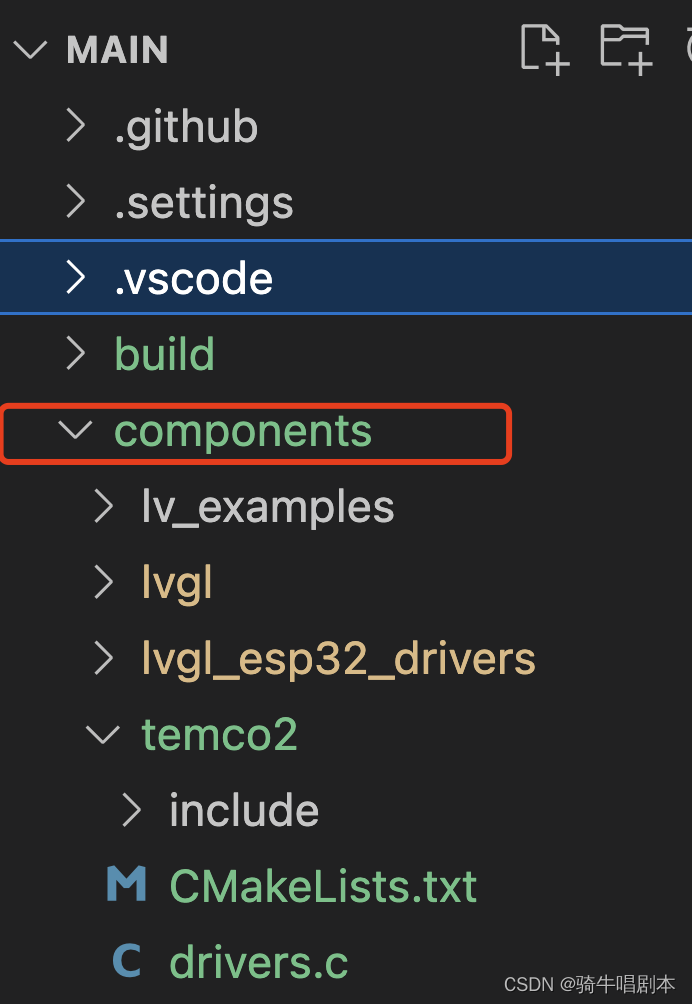
Task: Select the highlighted .vscode folder
Action: [x=346, y=277]
